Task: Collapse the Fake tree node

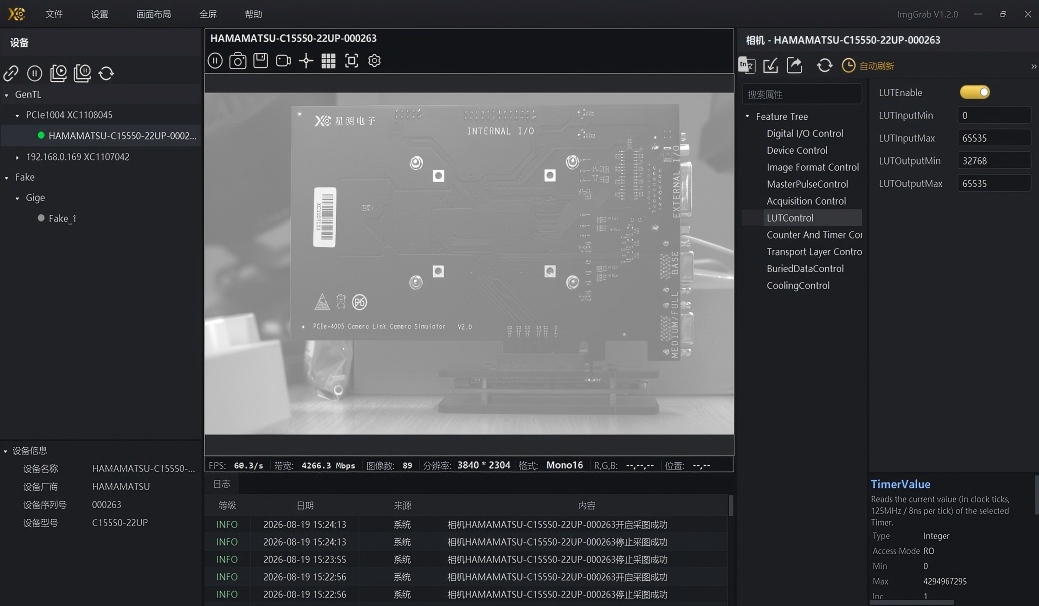Action: [7, 178]
